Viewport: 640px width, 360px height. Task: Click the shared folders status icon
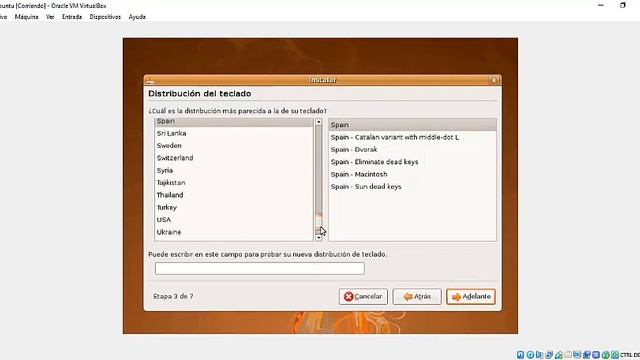(x=568, y=355)
